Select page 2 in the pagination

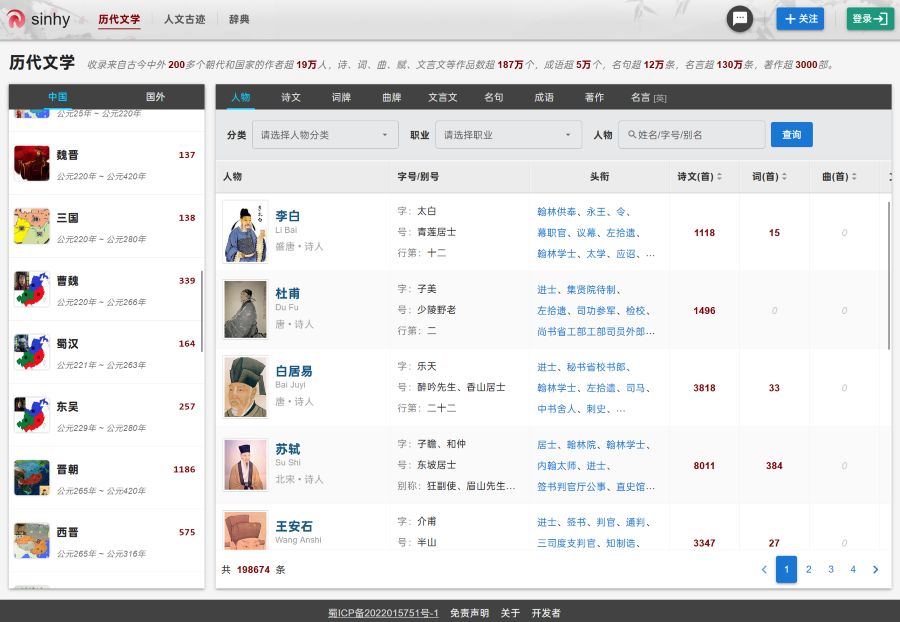coord(809,569)
